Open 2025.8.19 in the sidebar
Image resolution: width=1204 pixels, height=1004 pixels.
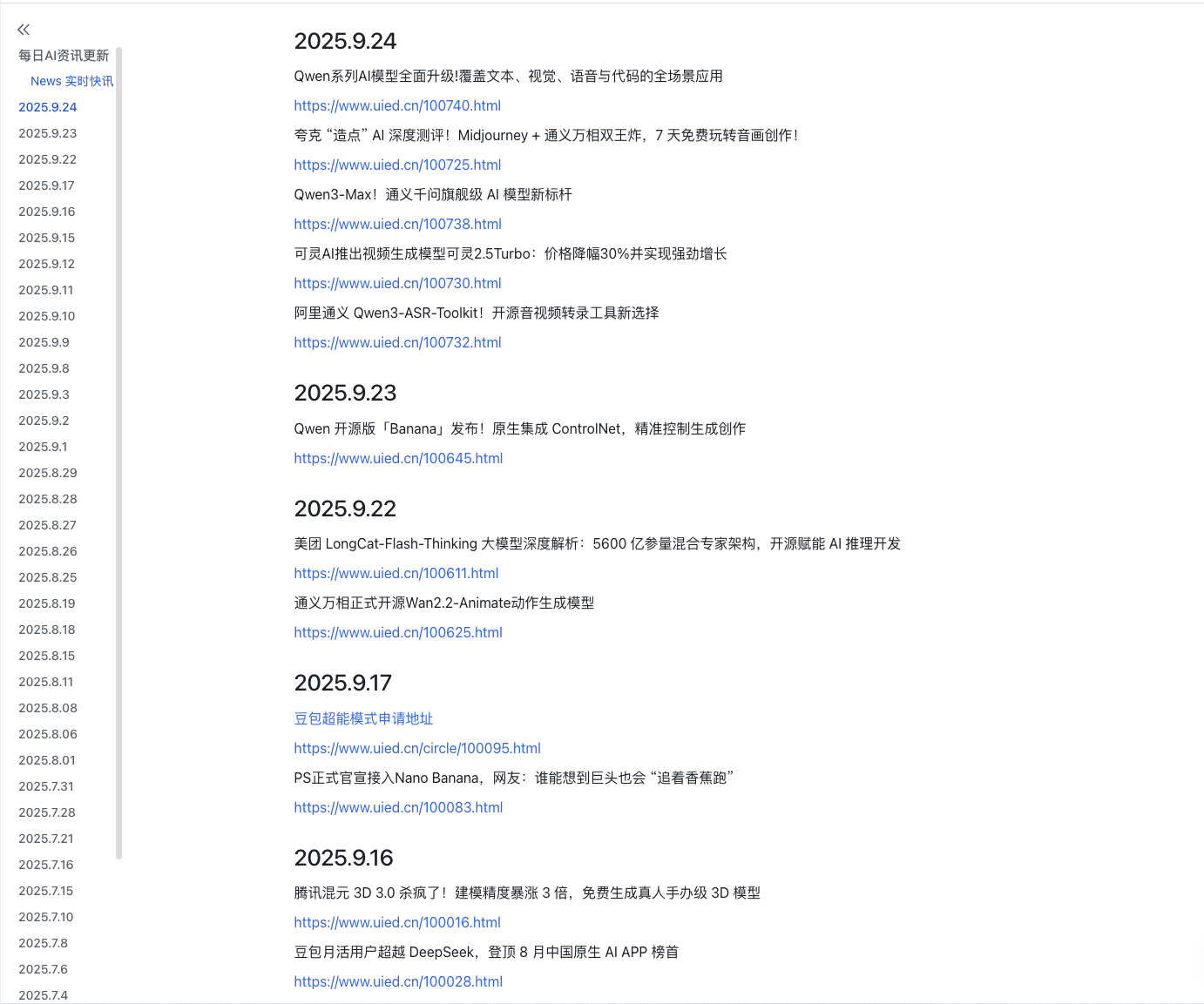(47, 603)
